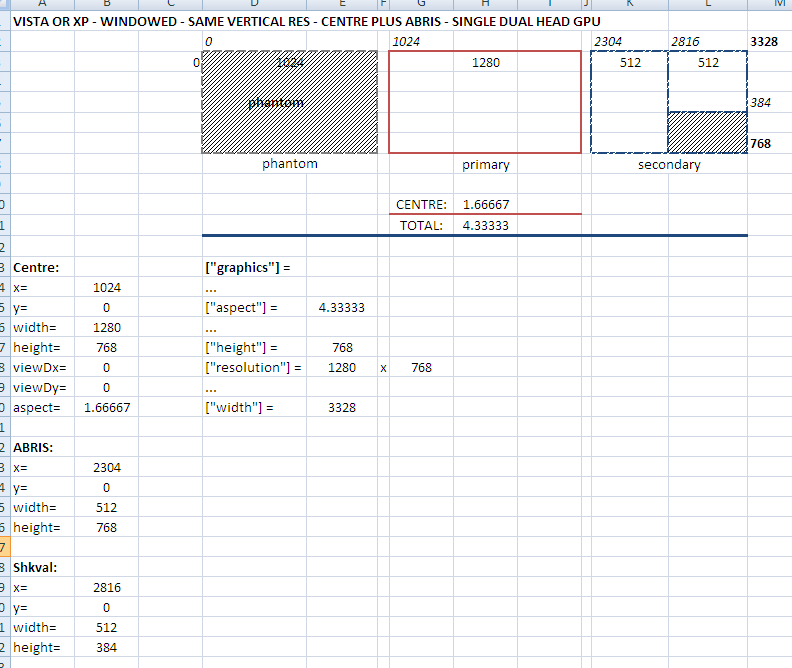Select the 'phantom' label under the hatched box
This screenshot has height=668, width=792.
click(290, 164)
